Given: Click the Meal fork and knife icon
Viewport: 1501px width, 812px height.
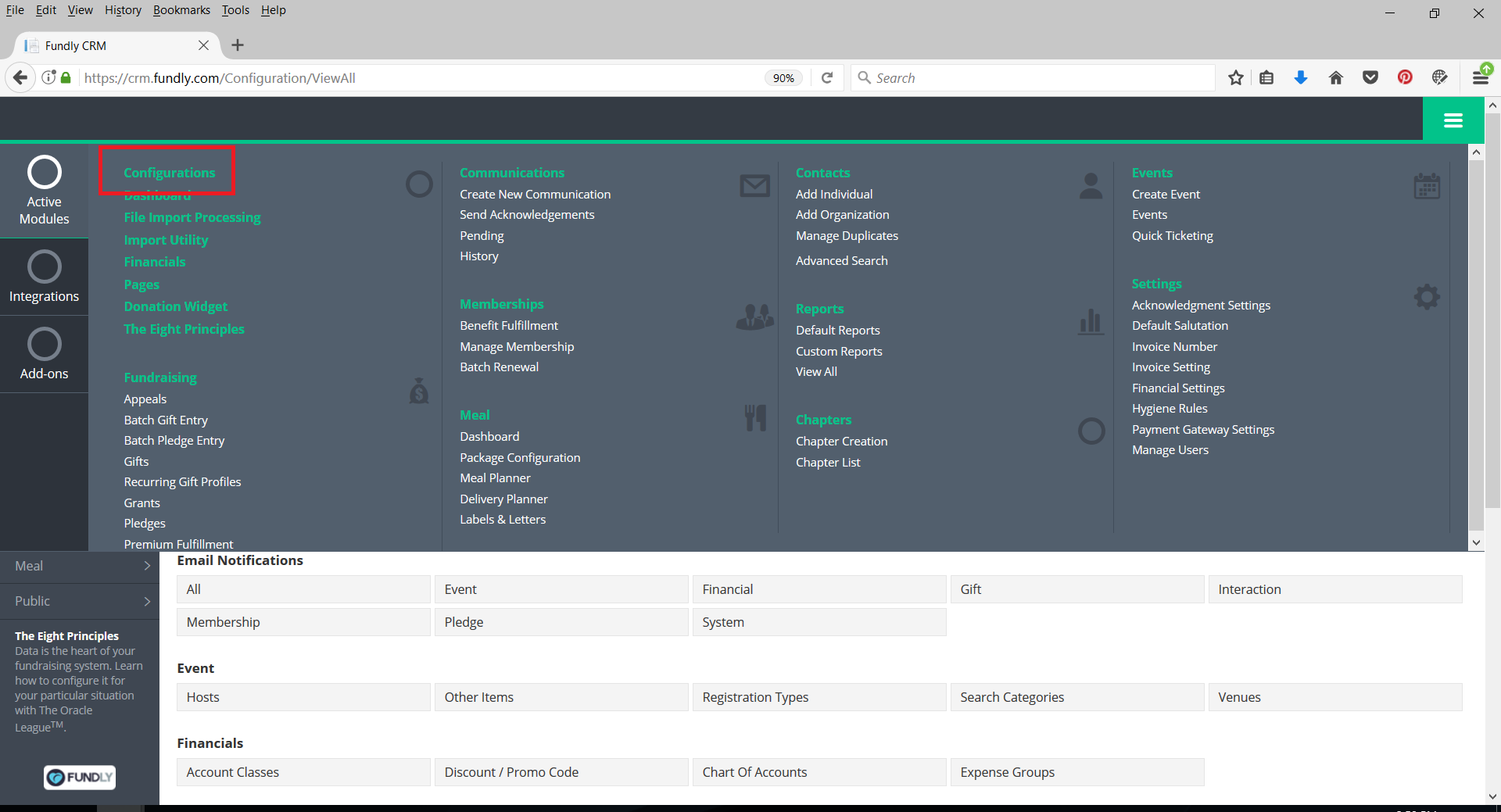Looking at the screenshot, I should 755,418.
